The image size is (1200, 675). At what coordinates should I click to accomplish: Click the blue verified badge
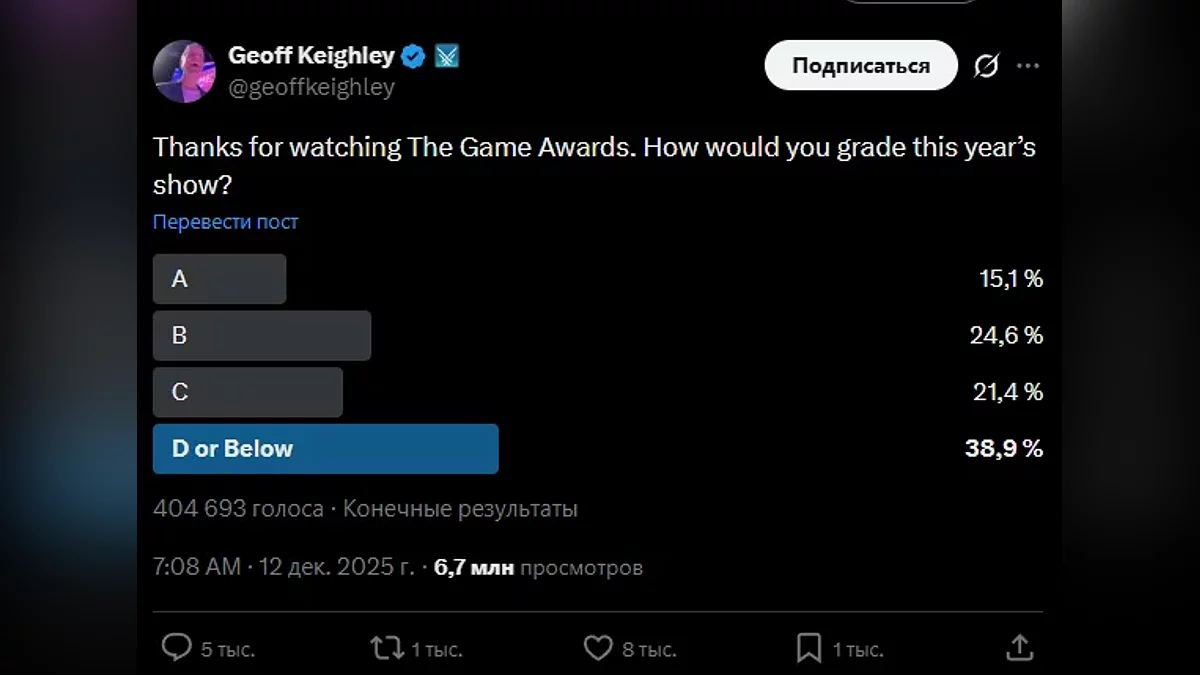click(x=413, y=56)
